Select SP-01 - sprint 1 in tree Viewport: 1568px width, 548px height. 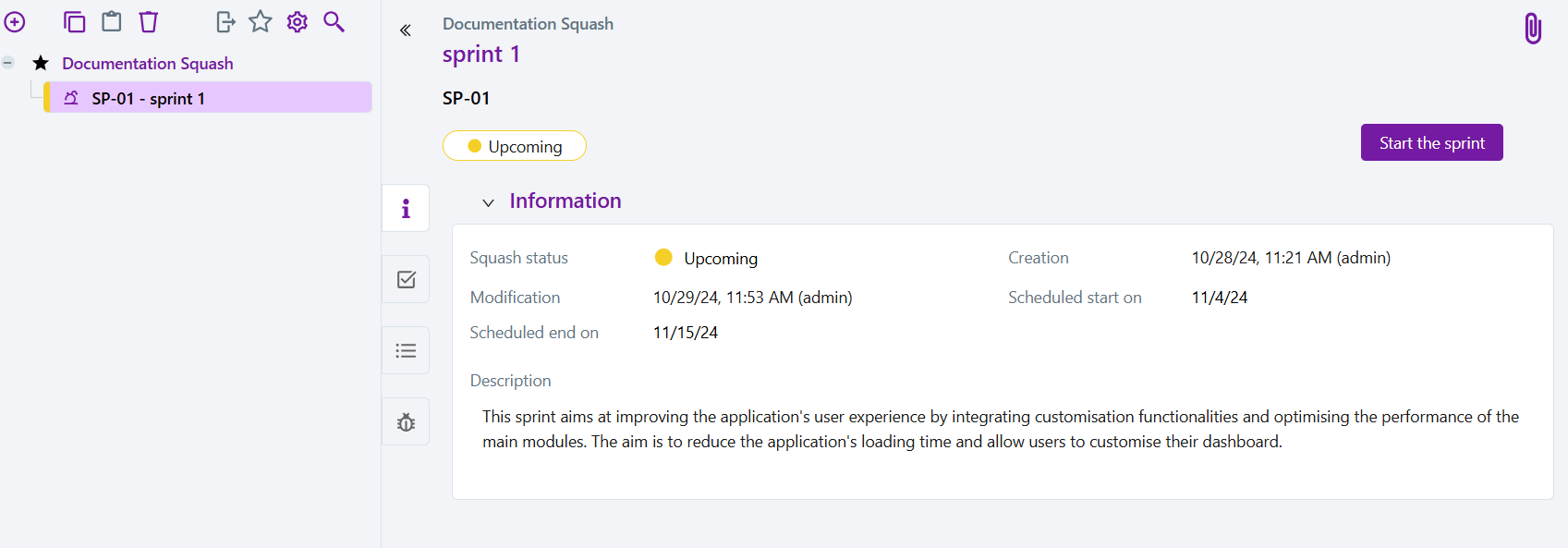point(148,98)
